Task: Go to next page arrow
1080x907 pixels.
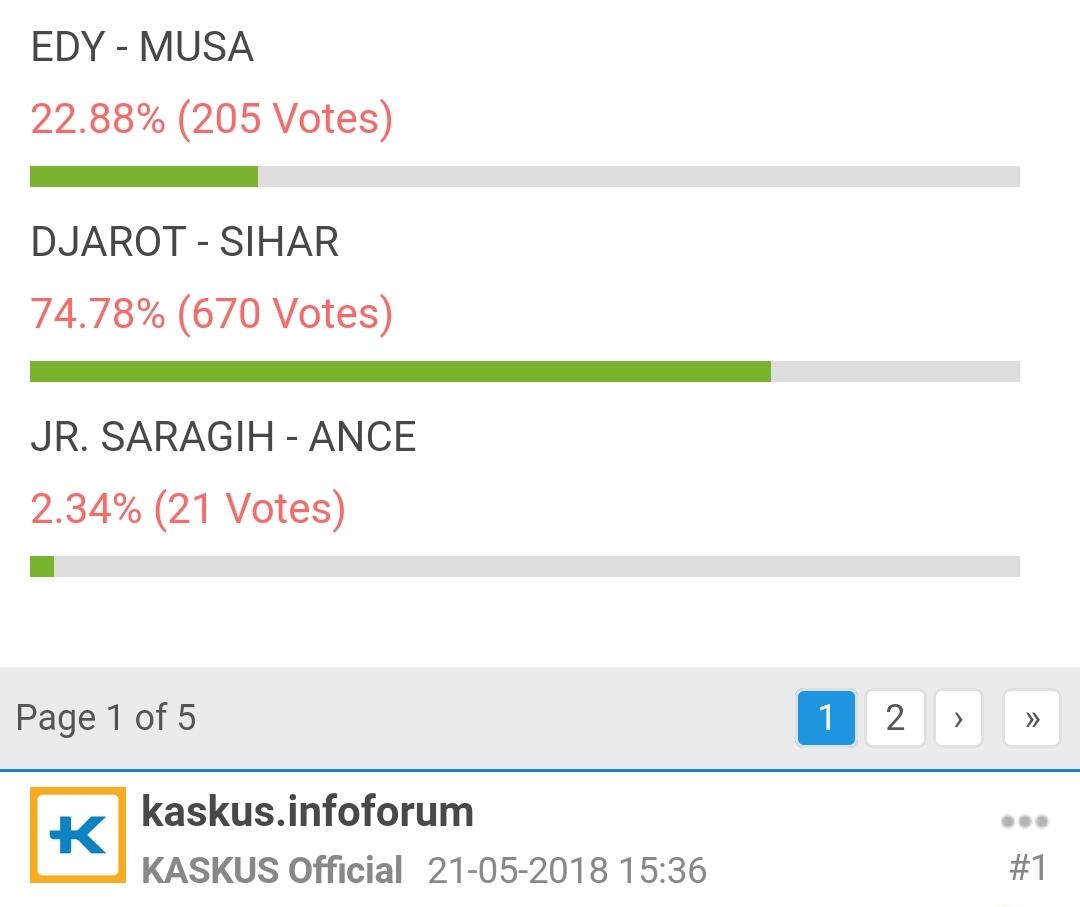Action: pyautogui.click(x=958, y=718)
